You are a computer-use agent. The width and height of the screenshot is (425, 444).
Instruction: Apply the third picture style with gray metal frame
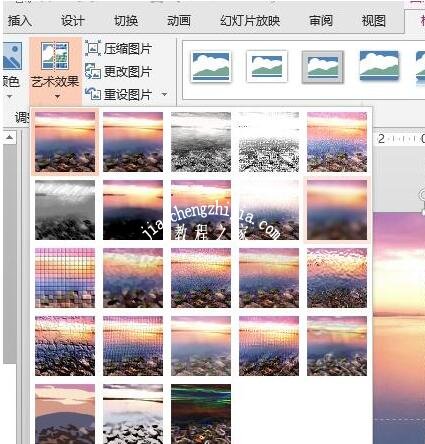pos(323,66)
